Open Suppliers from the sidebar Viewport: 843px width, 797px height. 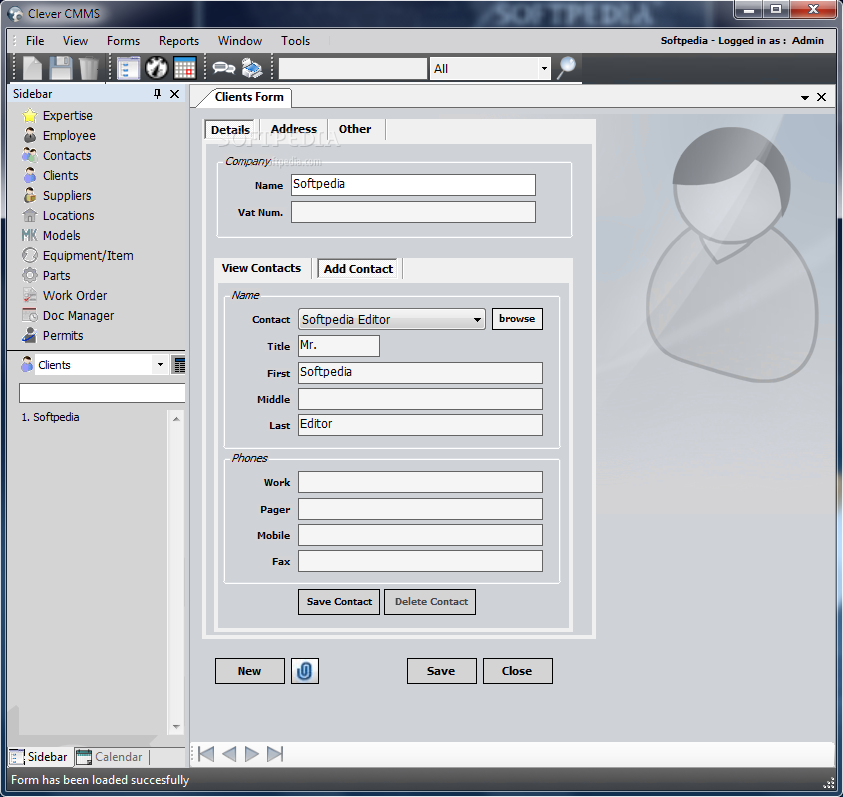tap(67, 195)
